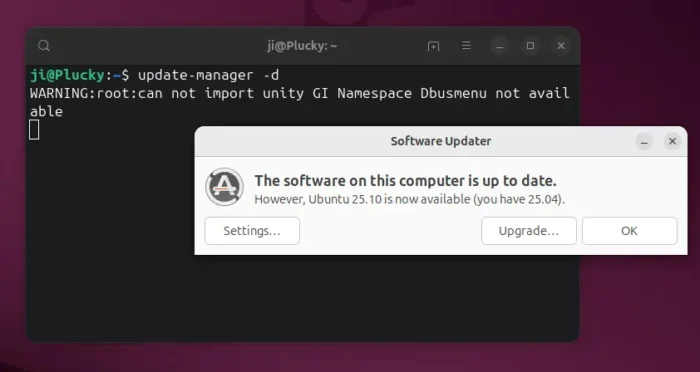Click the WARNING:root message line
700x372 pixels.
300,102
